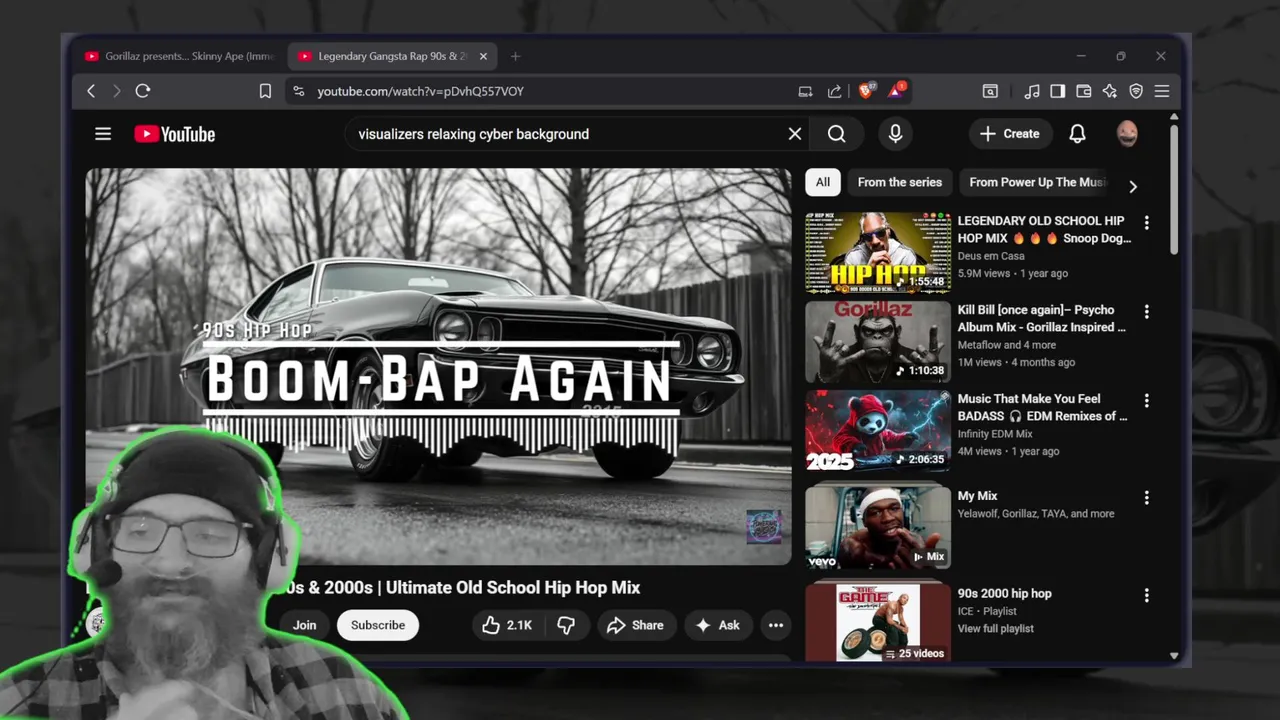
Task: Open the YouTube guide hamburger menu
Action: coord(103,134)
